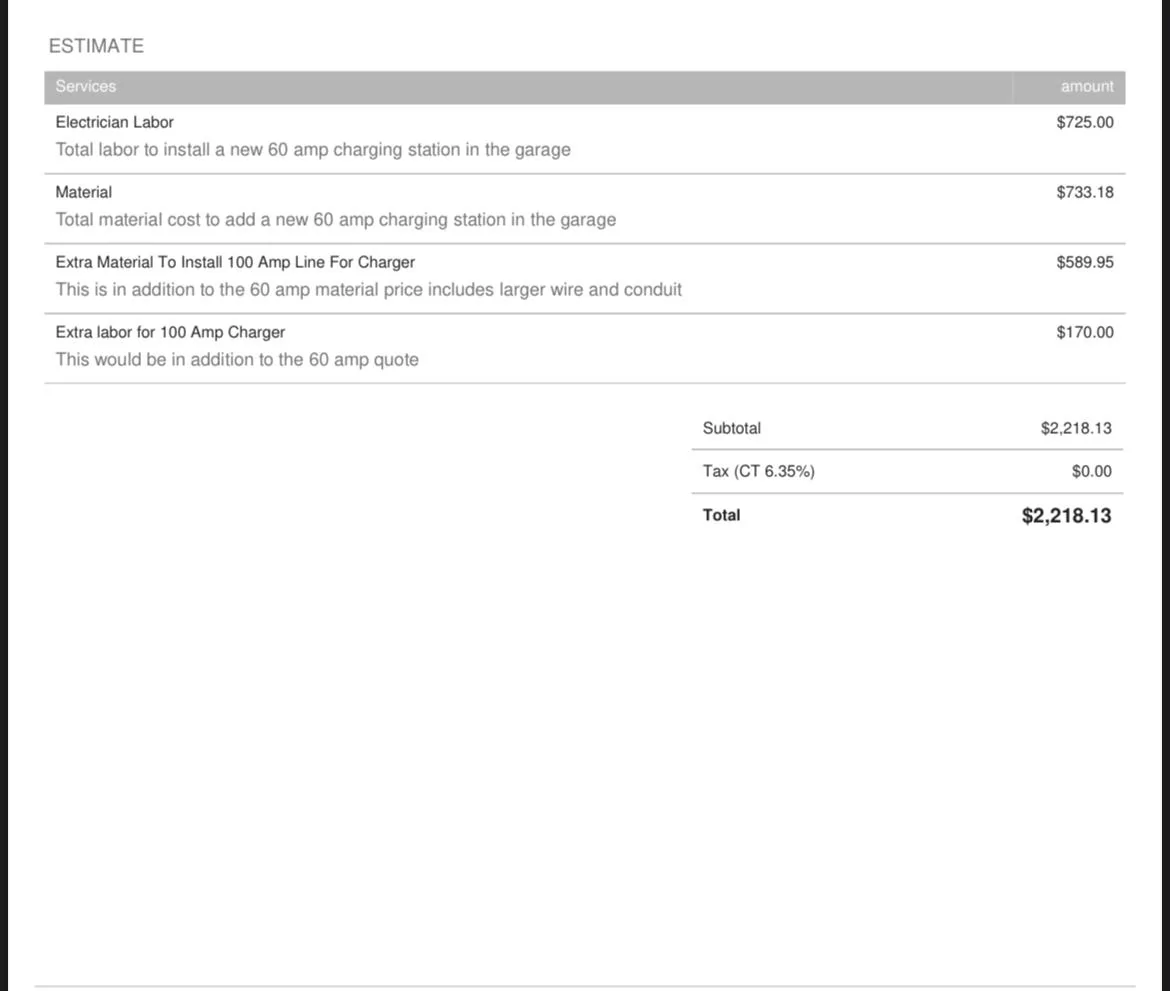Select the Electrician Labor line item title
The height and width of the screenshot is (991, 1170).
(x=115, y=122)
